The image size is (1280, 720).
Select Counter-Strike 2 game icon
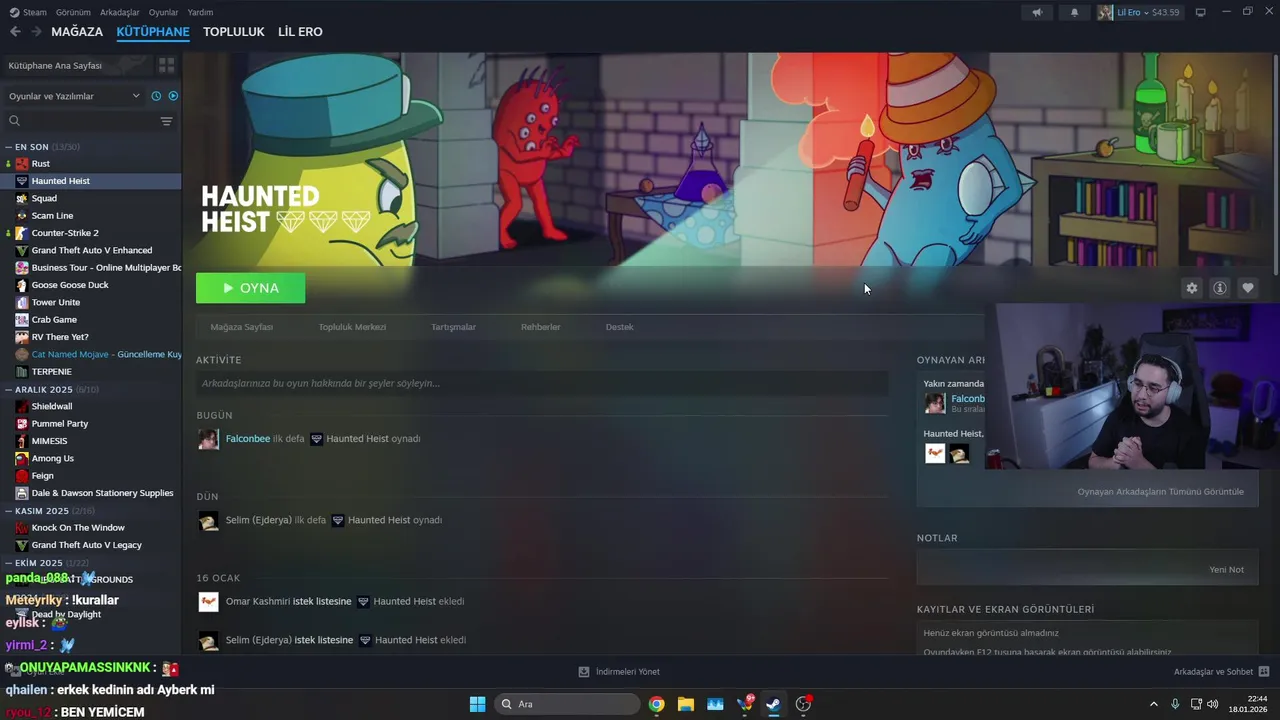[x=22, y=233]
